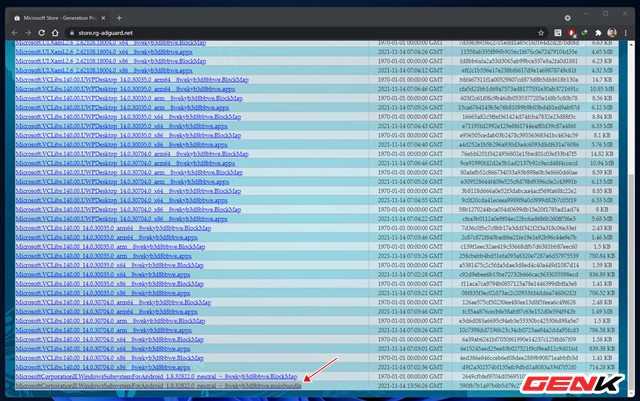This screenshot has width=640, height=401.
Task: Select the file size cell '10.94 MB'
Action: [602, 163]
